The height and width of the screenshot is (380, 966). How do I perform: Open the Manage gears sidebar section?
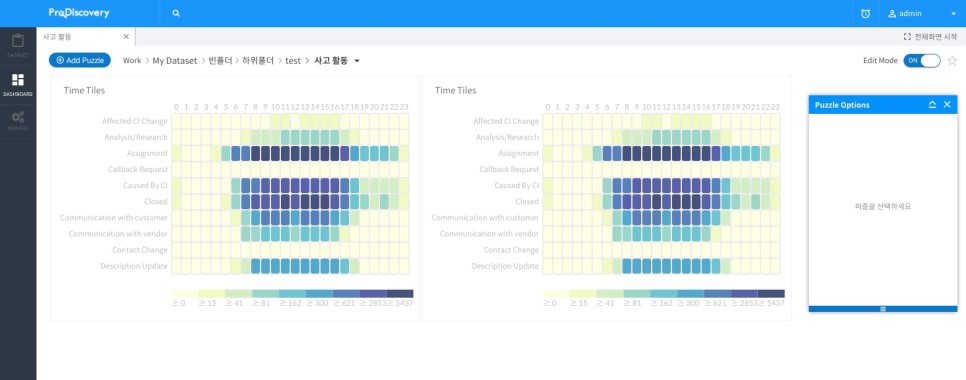pos(18,121)
